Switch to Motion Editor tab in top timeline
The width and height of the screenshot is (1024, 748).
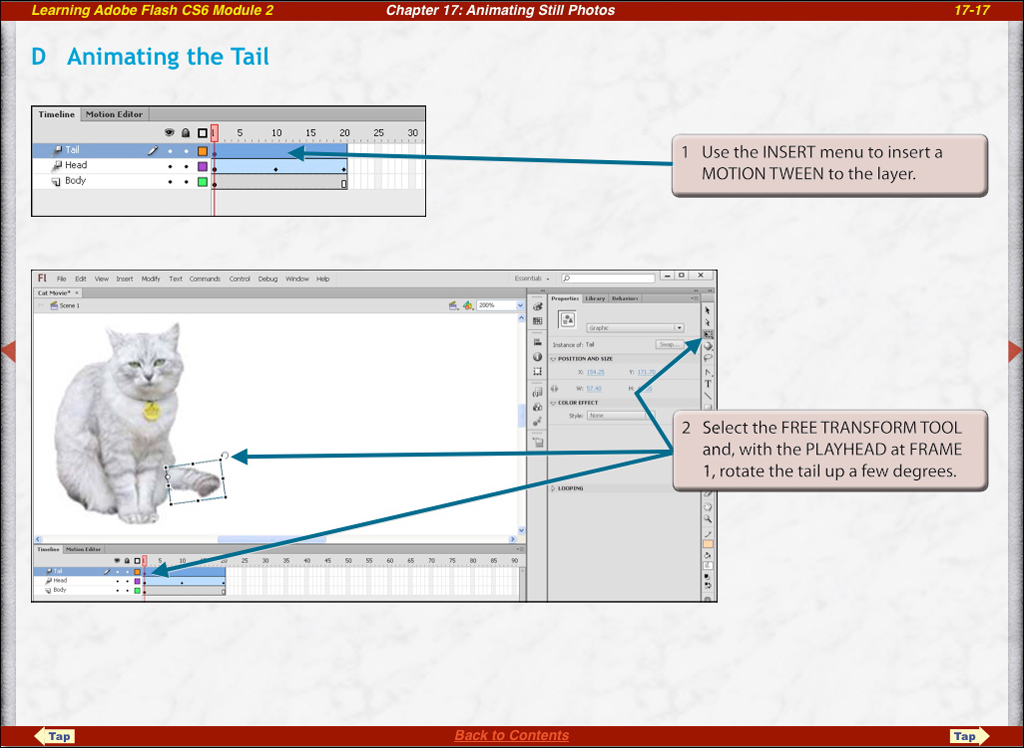(x=114, y=114)
